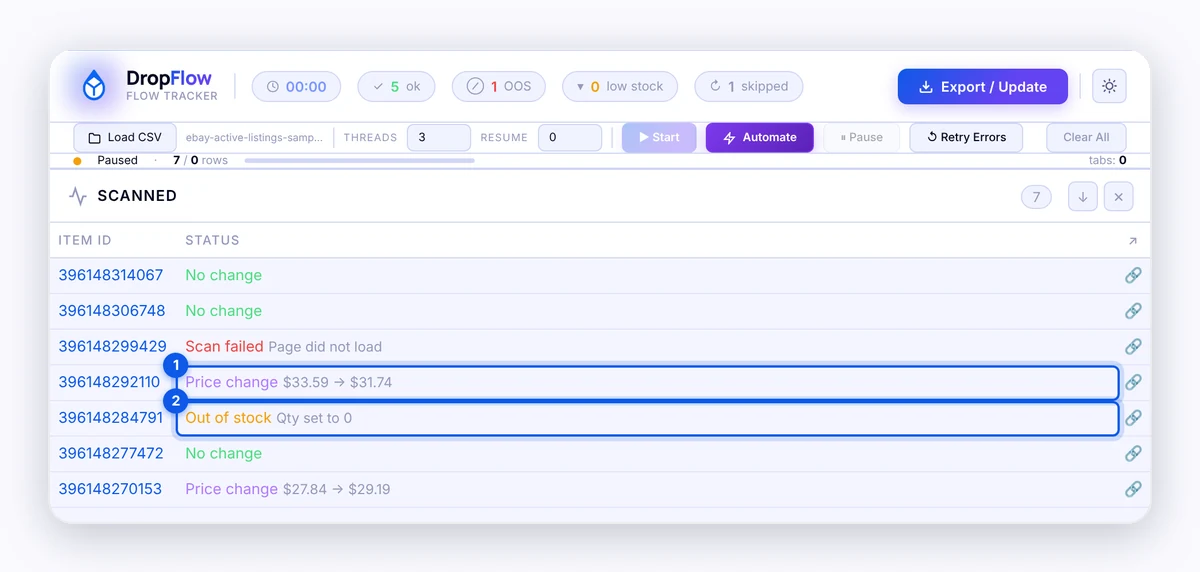Click 'No change' status of row 396148277472
Image resolution: width=1200 pixels, height=572 pixels.
tap(224, 453)
